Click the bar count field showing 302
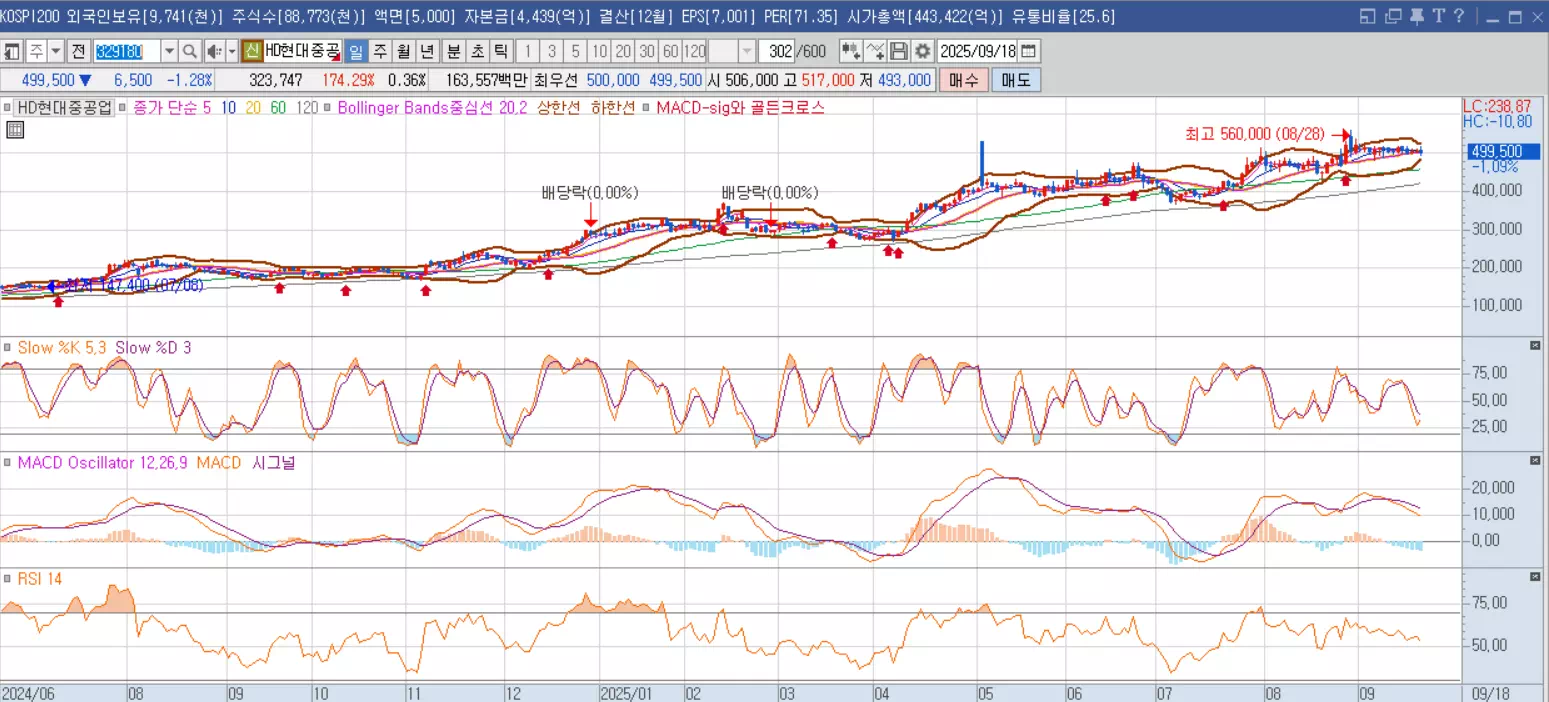 coord(777,51)
